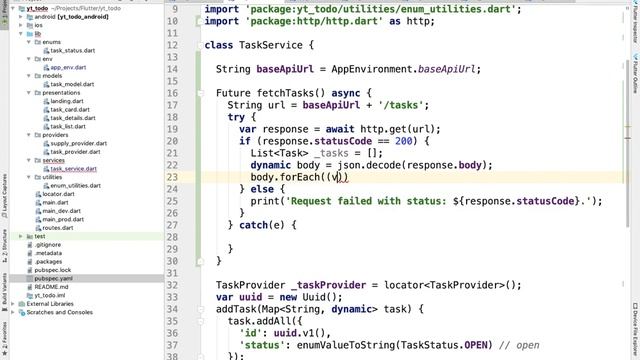This screenshot has height=360, width=640.
Task: Open the Structure tool window tab
Action: pos(4,246)
